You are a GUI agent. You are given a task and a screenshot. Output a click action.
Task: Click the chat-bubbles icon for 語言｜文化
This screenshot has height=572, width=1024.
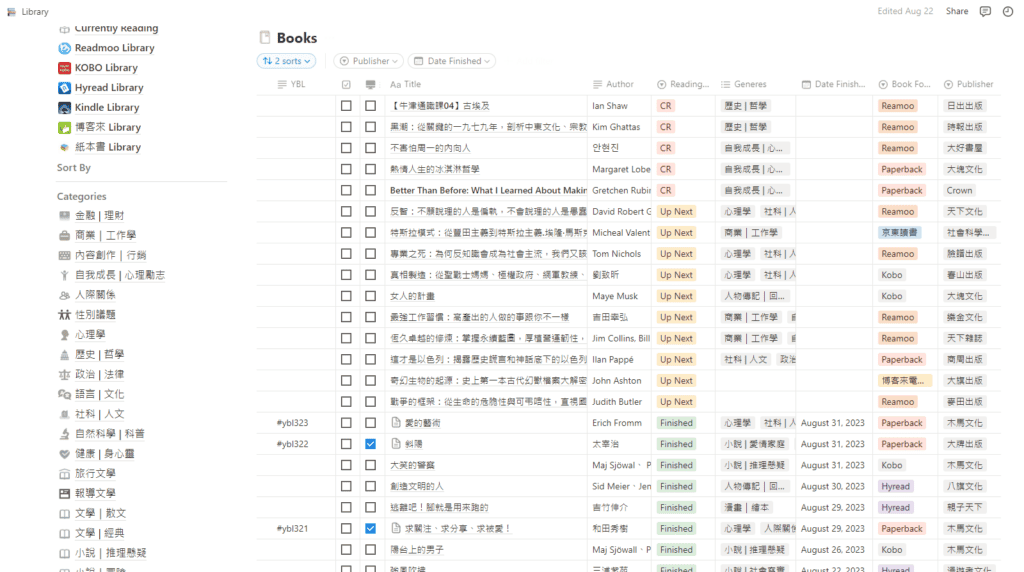pyautogui.click(x=64, y=394)
